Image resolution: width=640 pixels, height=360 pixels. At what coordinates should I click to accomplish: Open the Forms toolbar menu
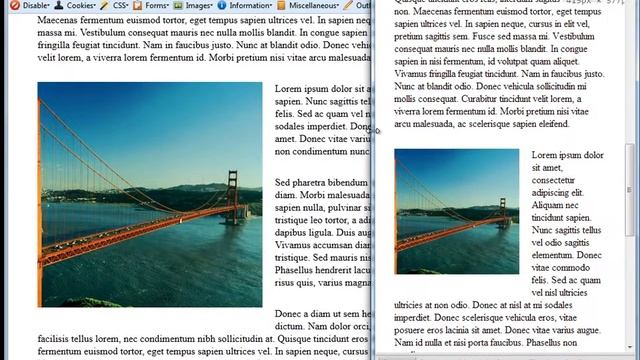coord(151,5)
